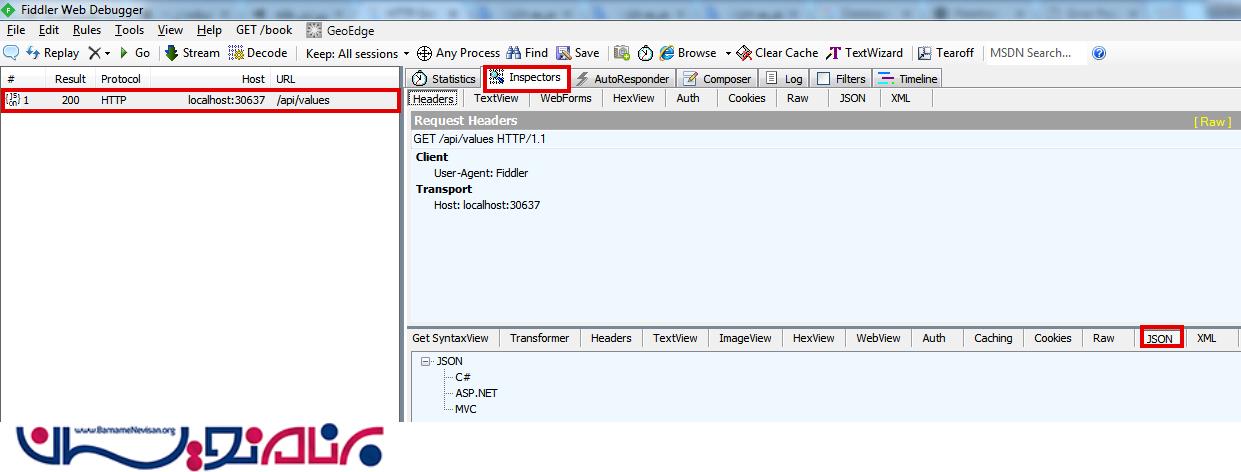This screenshot has height=472, width=1241.
Task: Select the request WebForms tab
Action: (x=566, y=98)
